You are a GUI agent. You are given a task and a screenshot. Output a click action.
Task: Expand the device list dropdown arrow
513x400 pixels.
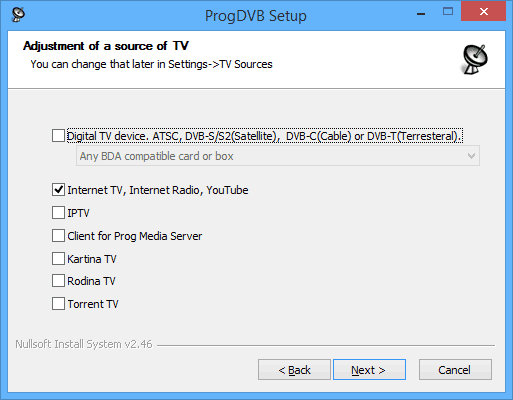pos(471,156)
